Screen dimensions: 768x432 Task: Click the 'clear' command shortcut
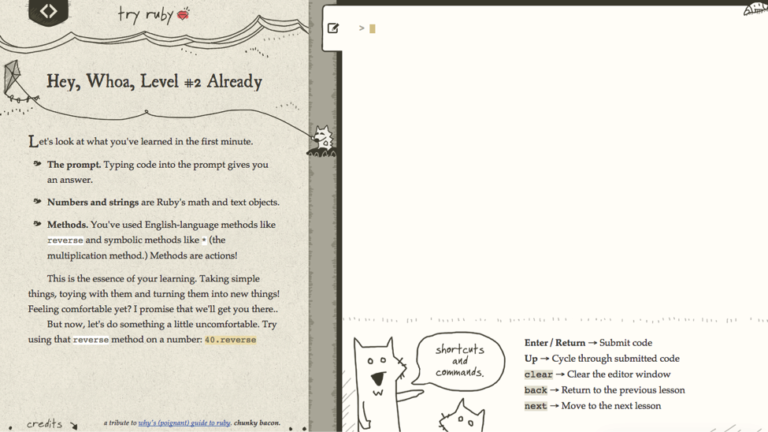coord(538,374)
